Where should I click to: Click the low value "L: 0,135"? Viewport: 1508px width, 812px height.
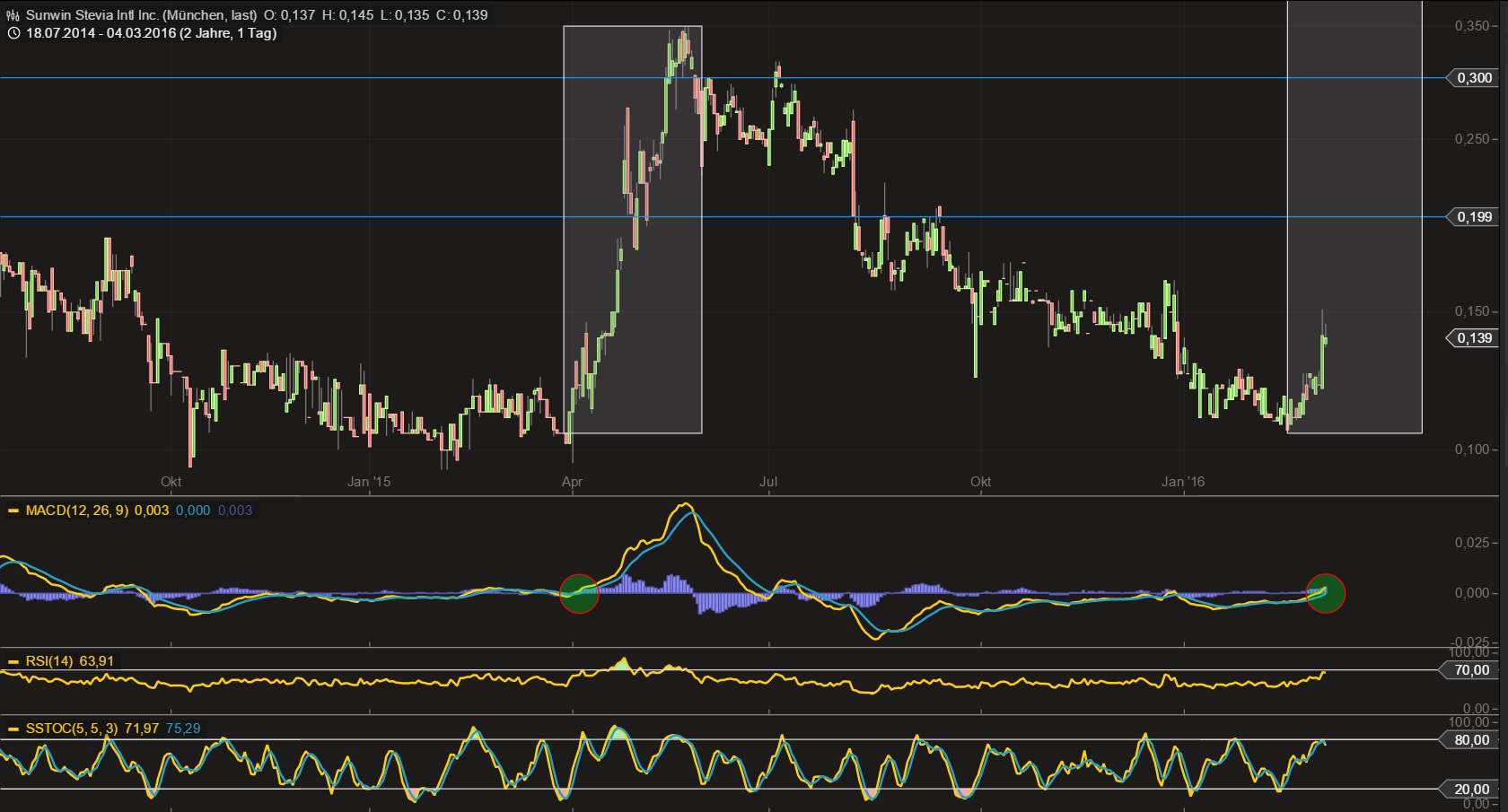point(403,15)
